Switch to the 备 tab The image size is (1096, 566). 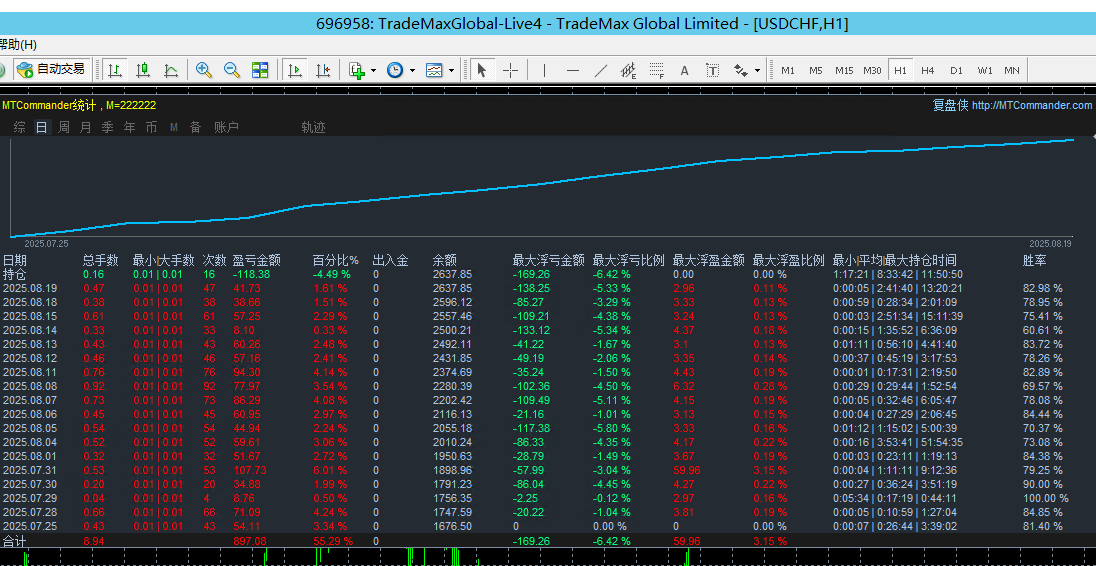point(195,127)
